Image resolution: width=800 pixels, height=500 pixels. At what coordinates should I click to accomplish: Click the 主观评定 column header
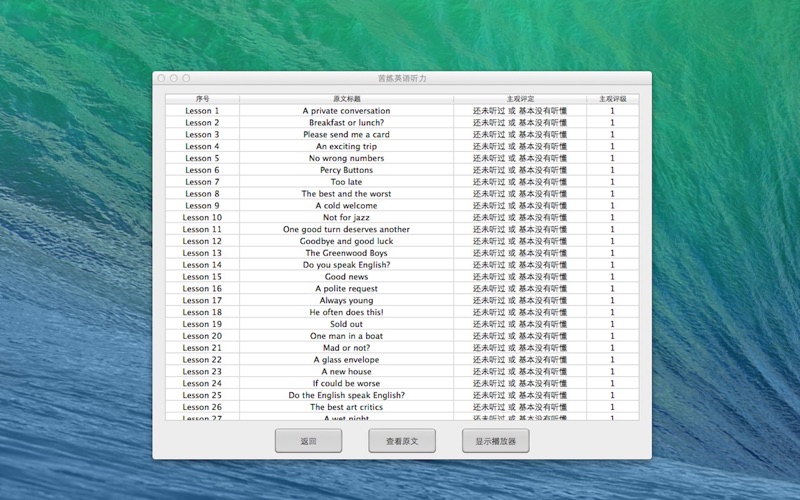[x=520, y=99]
